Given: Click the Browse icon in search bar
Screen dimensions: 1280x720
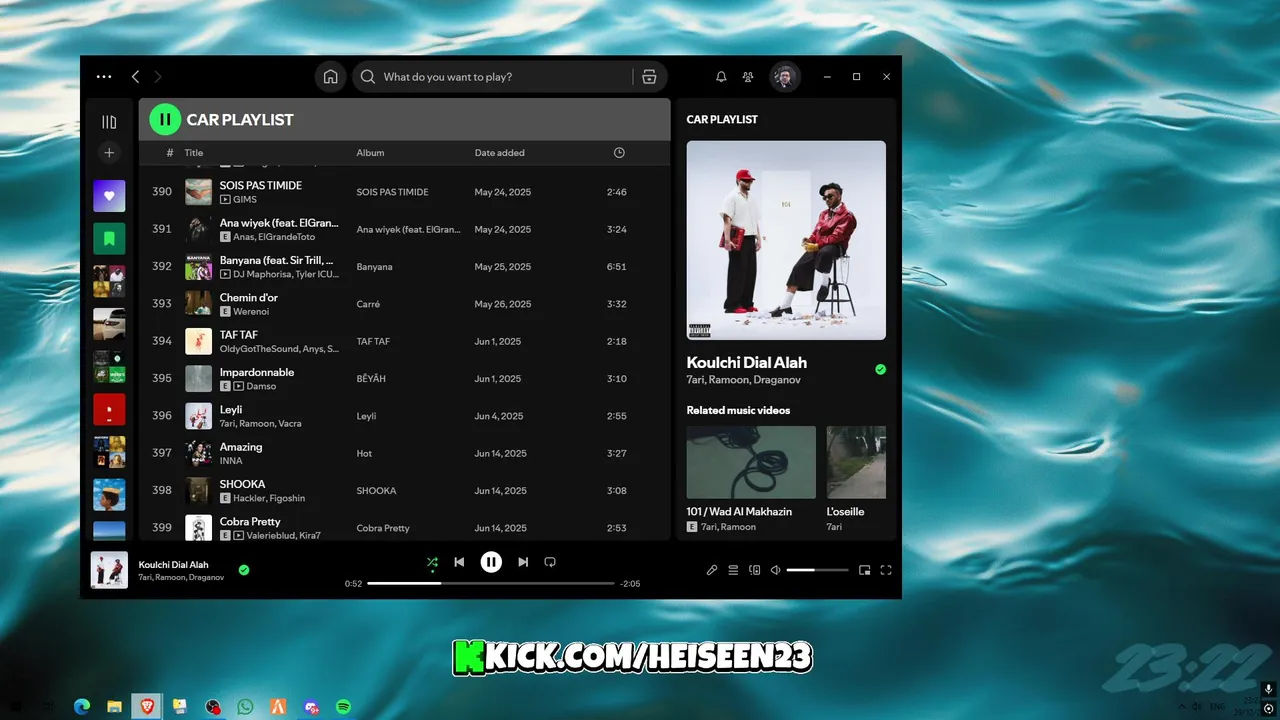Looking at the screenshot, I should [x=649, y=77].
